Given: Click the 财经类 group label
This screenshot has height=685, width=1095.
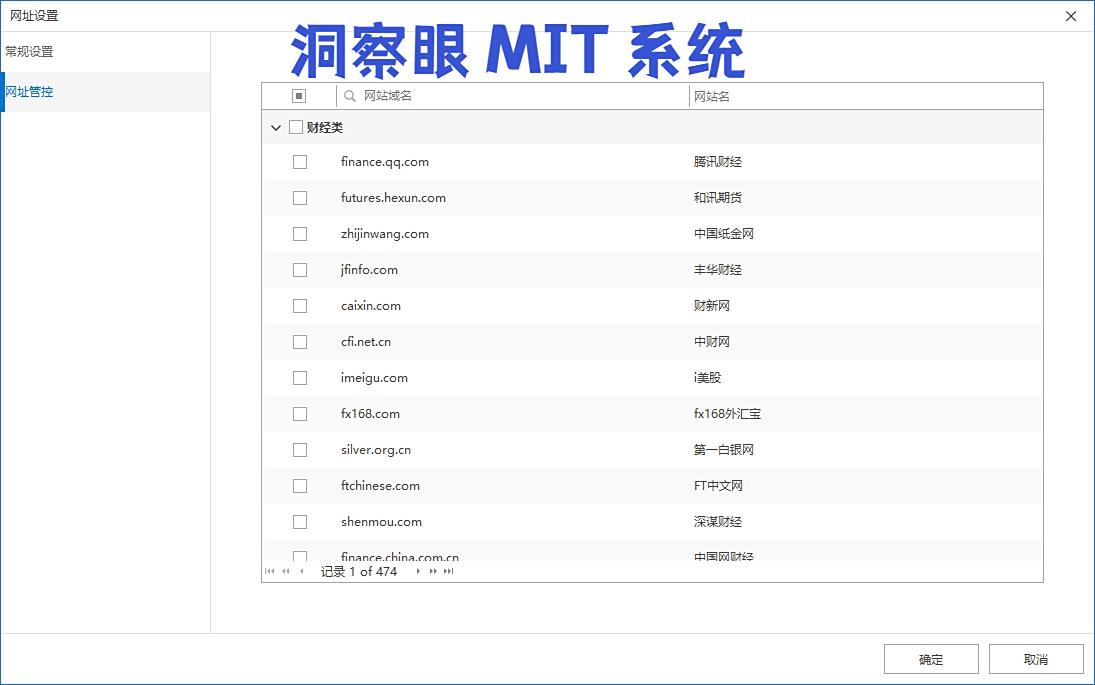Looking at the screenshot, I should 325,128.
